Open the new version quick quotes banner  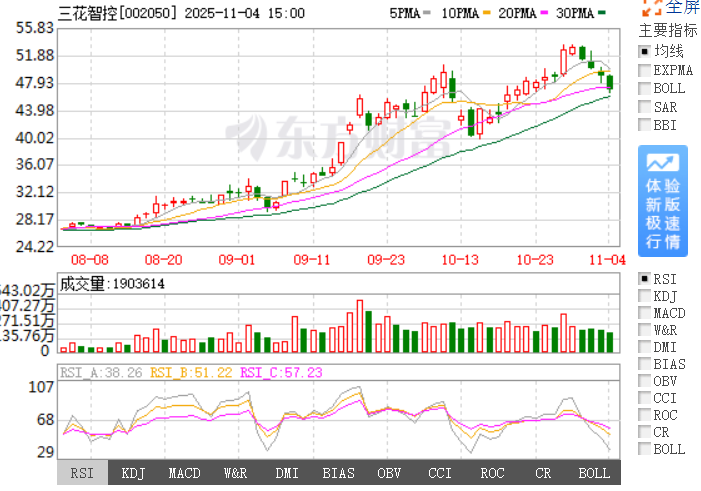coord(663,201)
